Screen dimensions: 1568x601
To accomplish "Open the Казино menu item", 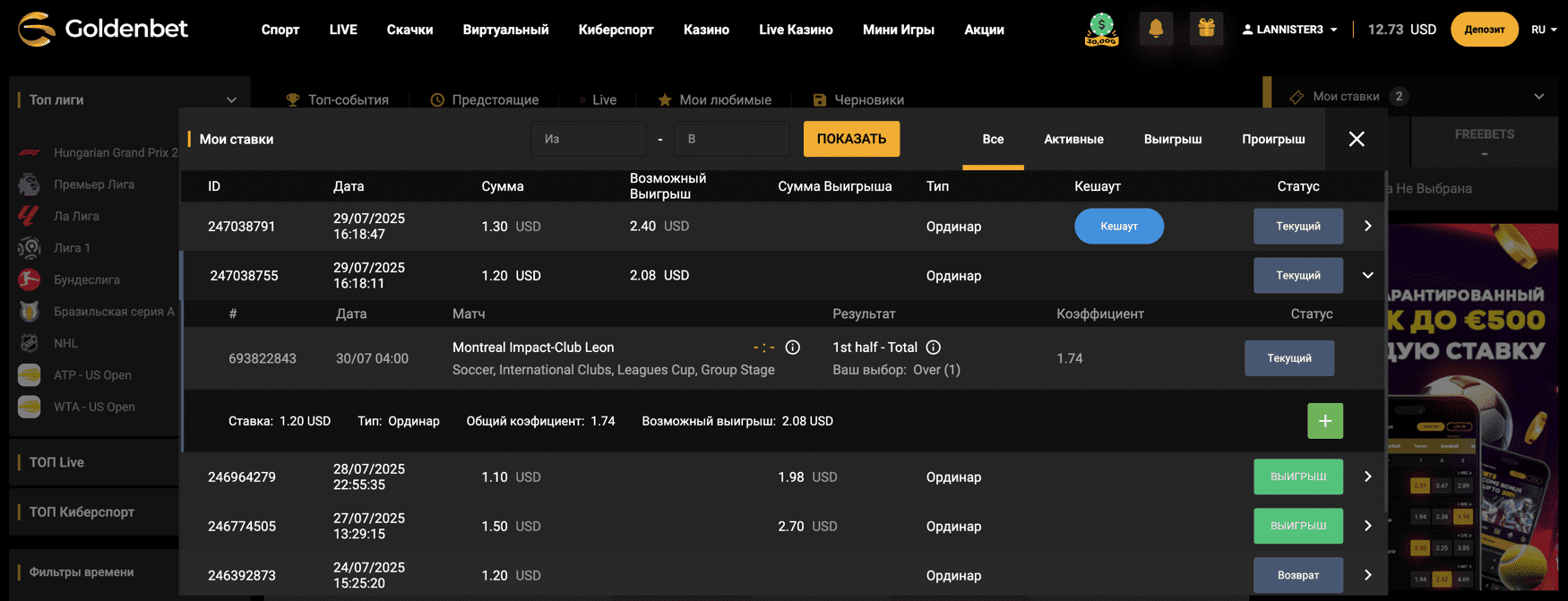I will [x=706, y=30].
